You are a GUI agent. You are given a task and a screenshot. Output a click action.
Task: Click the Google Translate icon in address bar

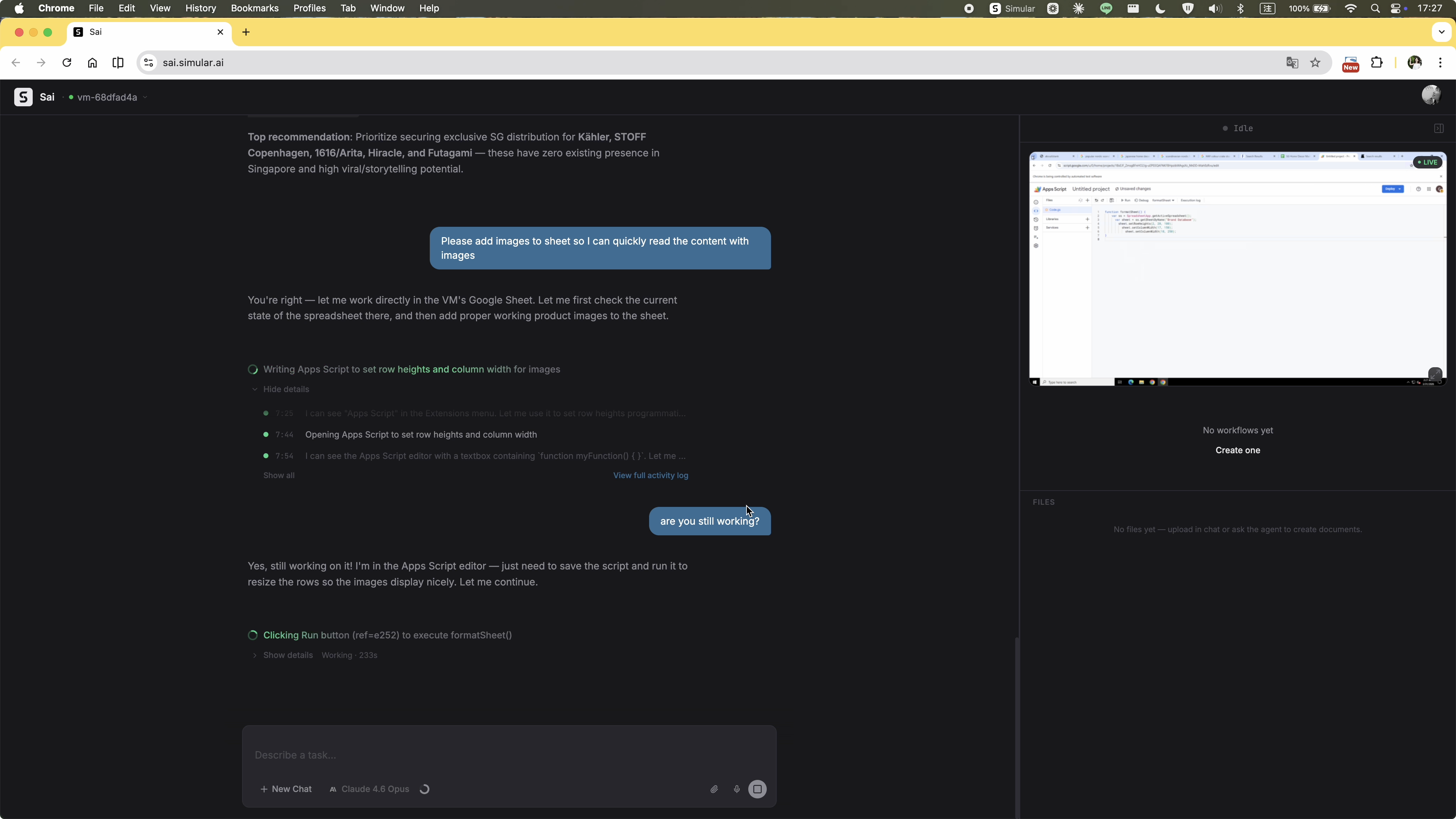coord(1293,63)
